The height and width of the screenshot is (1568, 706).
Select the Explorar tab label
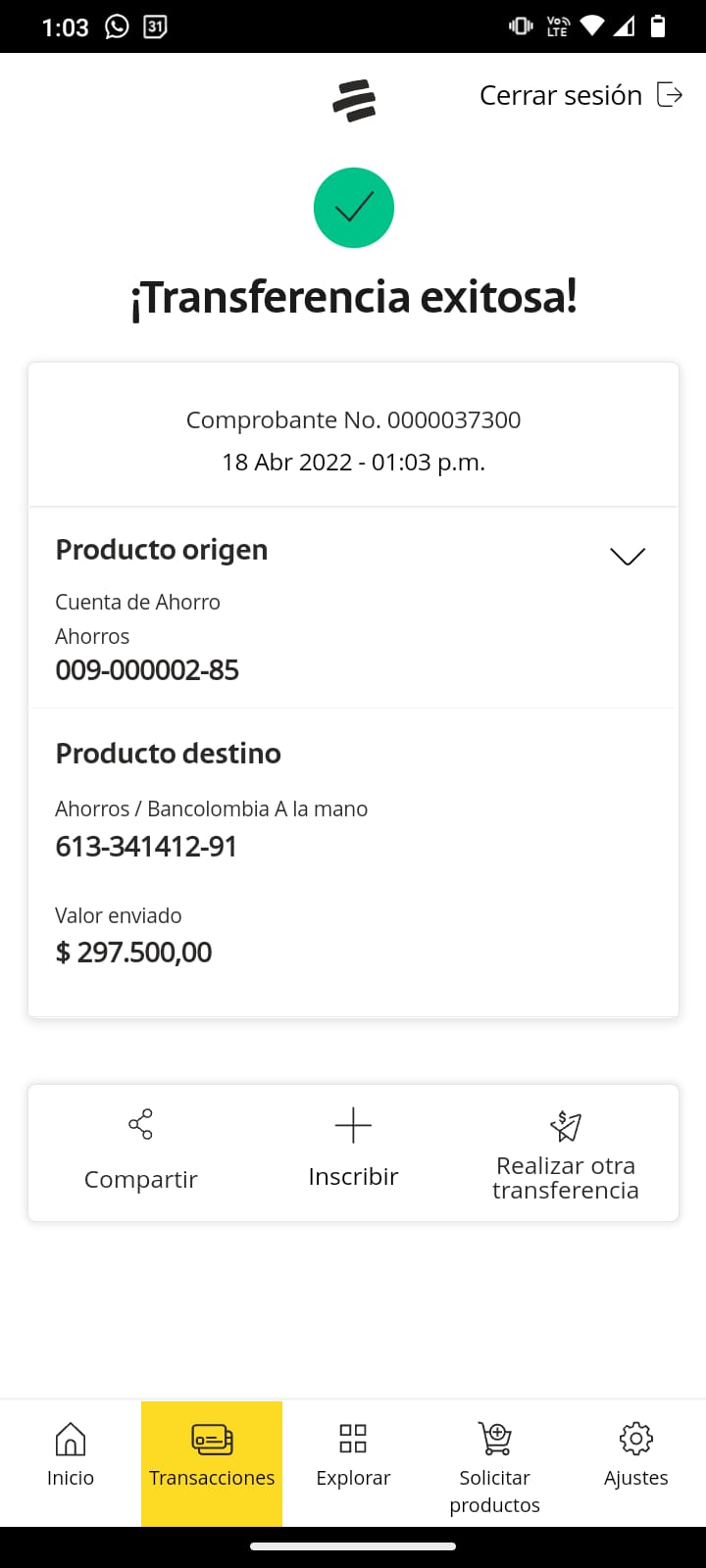353,1478
